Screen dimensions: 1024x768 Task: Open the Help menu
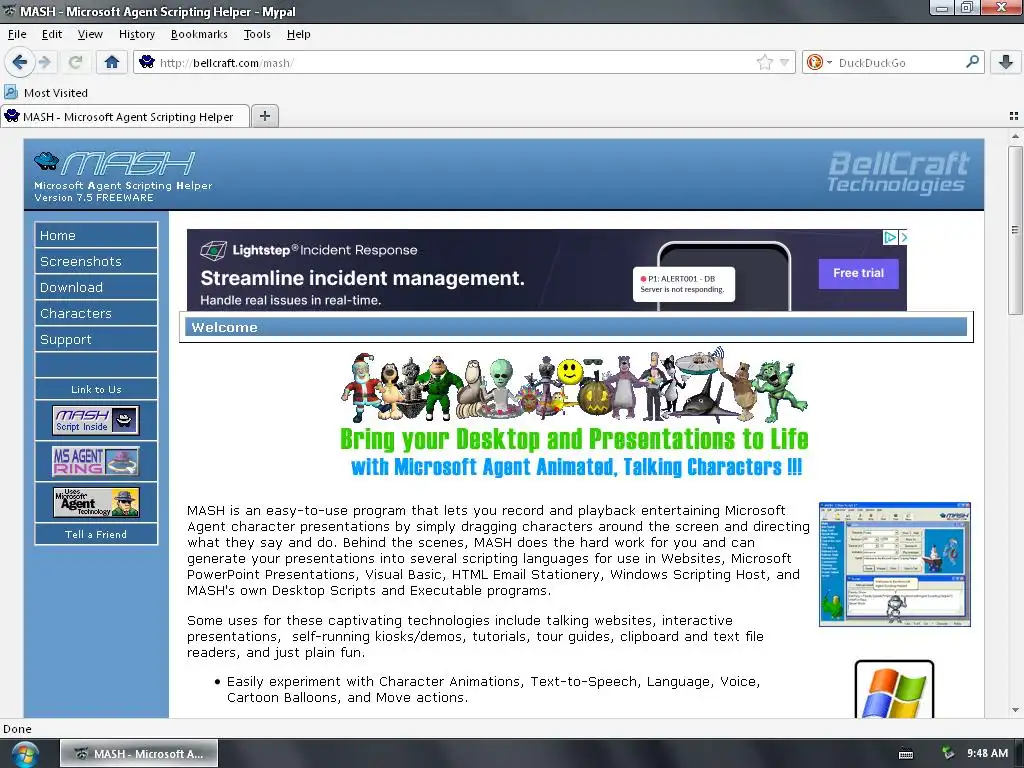[298, 34]
